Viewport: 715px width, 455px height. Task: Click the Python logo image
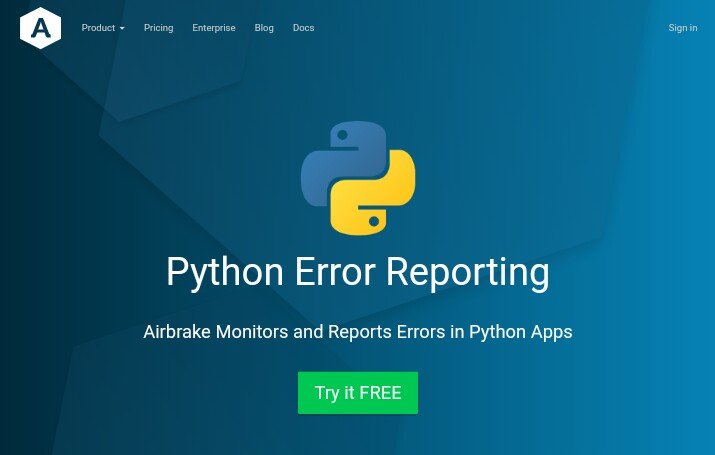[358, 178]
